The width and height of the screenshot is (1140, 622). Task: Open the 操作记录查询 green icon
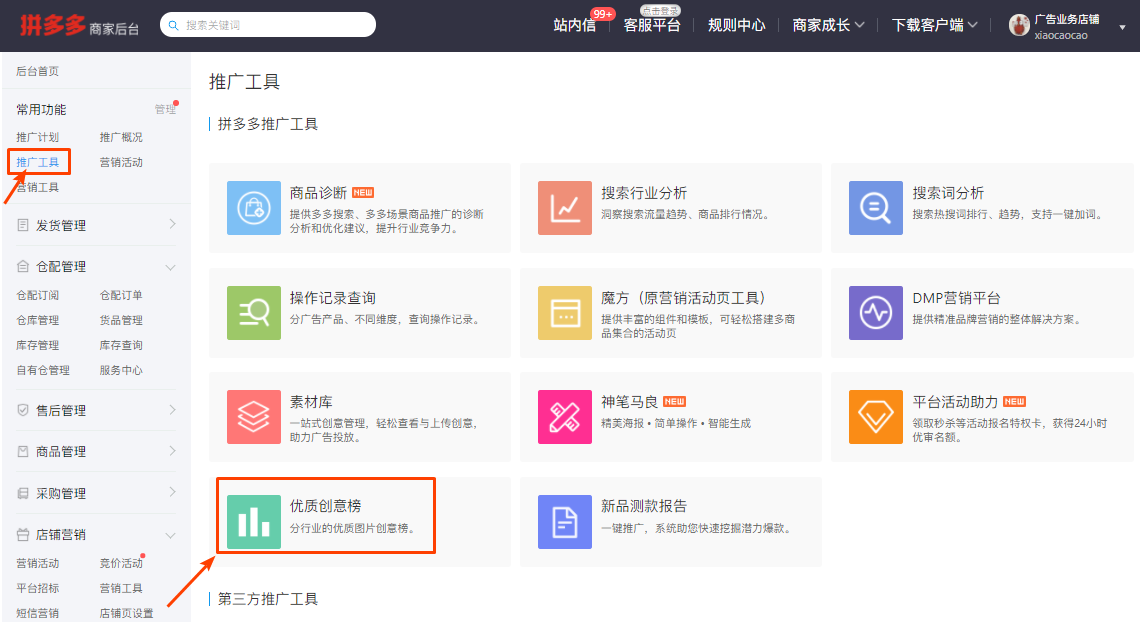[254, 312]
